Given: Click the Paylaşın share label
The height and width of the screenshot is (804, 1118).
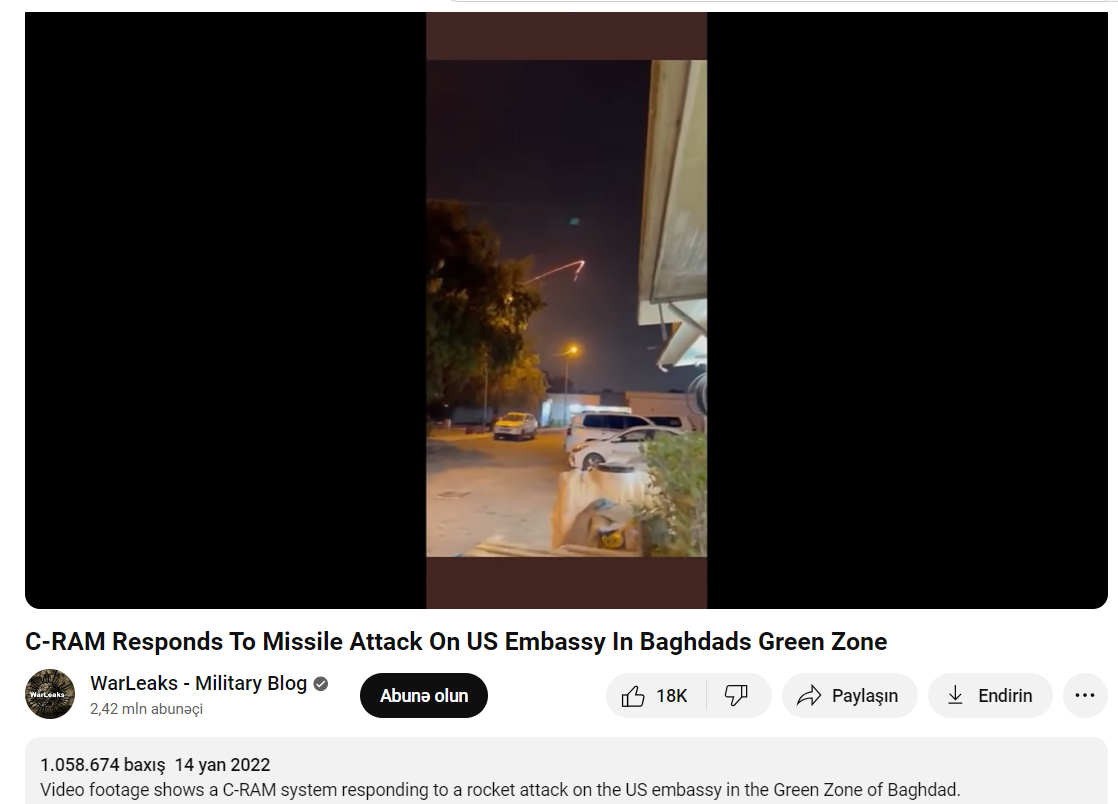Looking at the screenshot, I should pos(865,696).
